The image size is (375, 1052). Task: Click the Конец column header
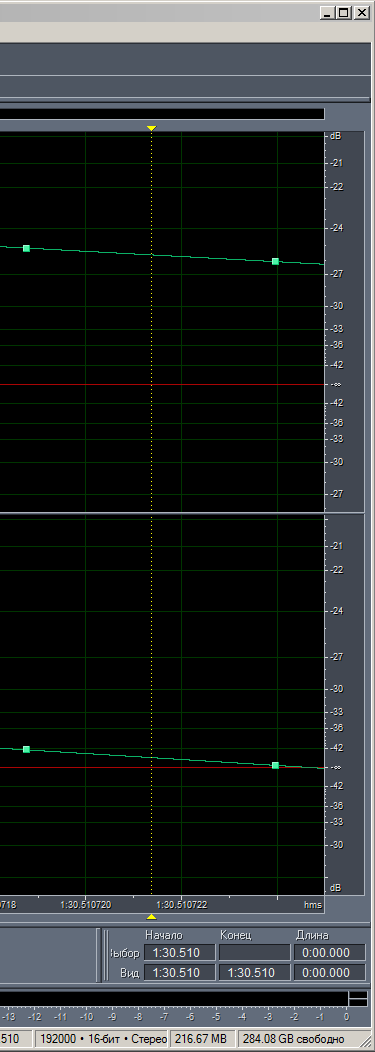[x=235, y=935]
